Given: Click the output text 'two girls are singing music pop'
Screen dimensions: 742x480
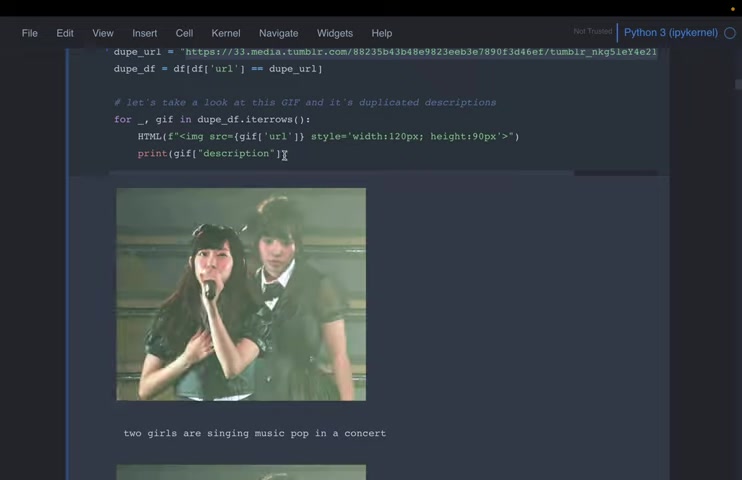Looking at the screenshot, I should 255,433.
